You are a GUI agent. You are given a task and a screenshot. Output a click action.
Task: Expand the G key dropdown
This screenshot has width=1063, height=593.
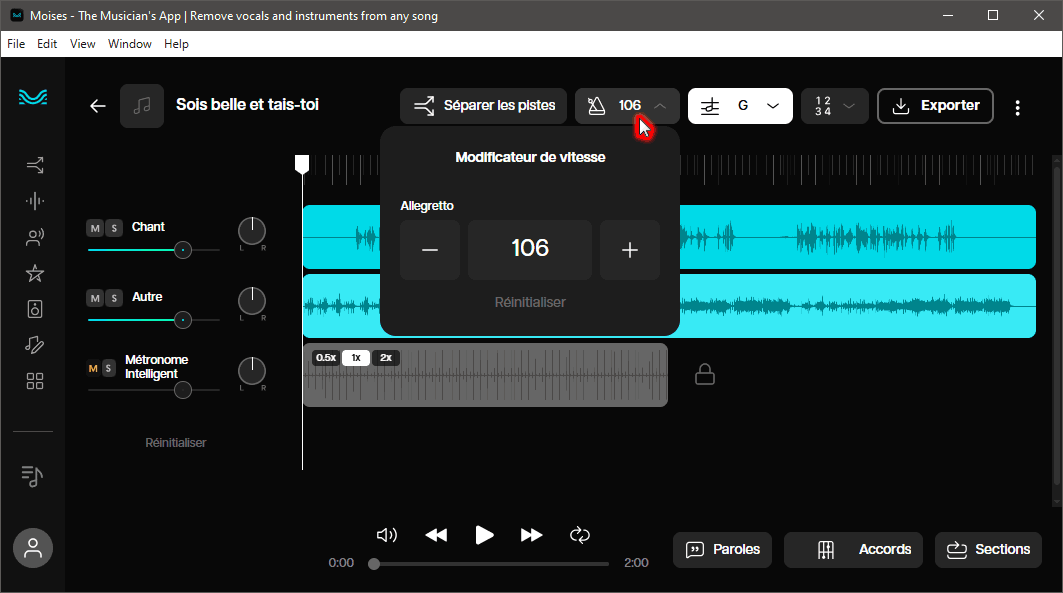coord(773,106)
